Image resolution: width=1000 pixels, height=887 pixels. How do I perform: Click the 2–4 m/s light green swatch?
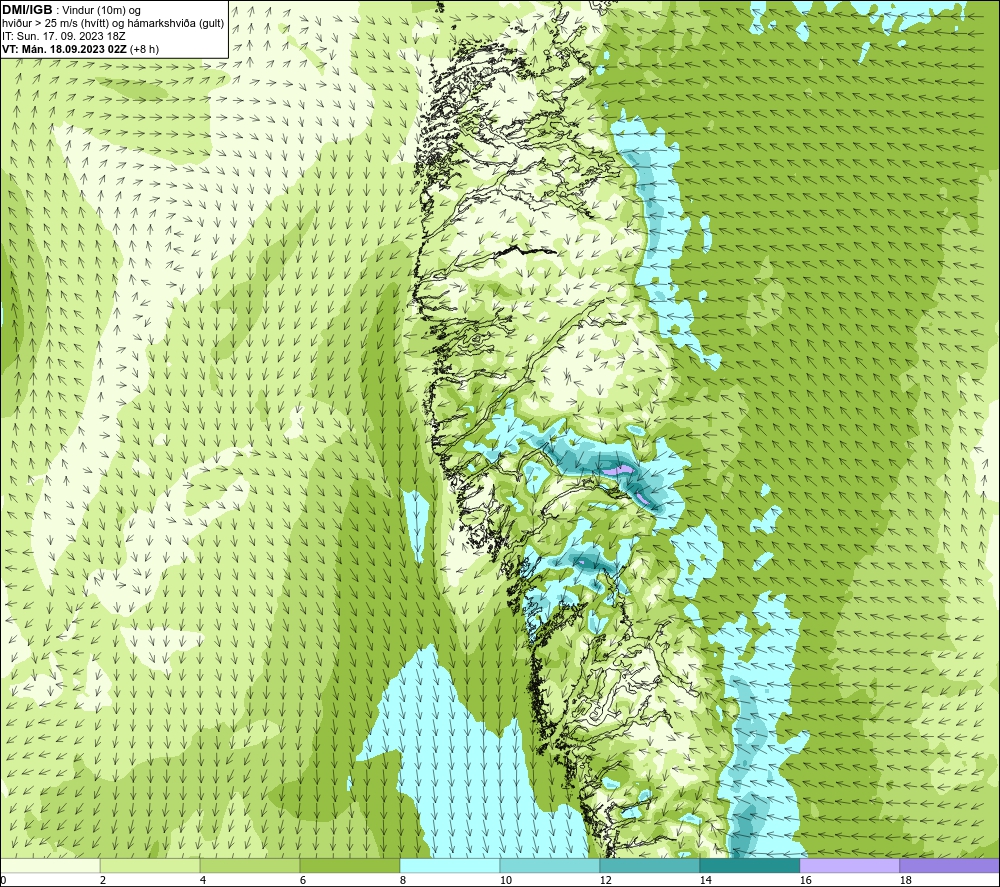pos(150,865)
